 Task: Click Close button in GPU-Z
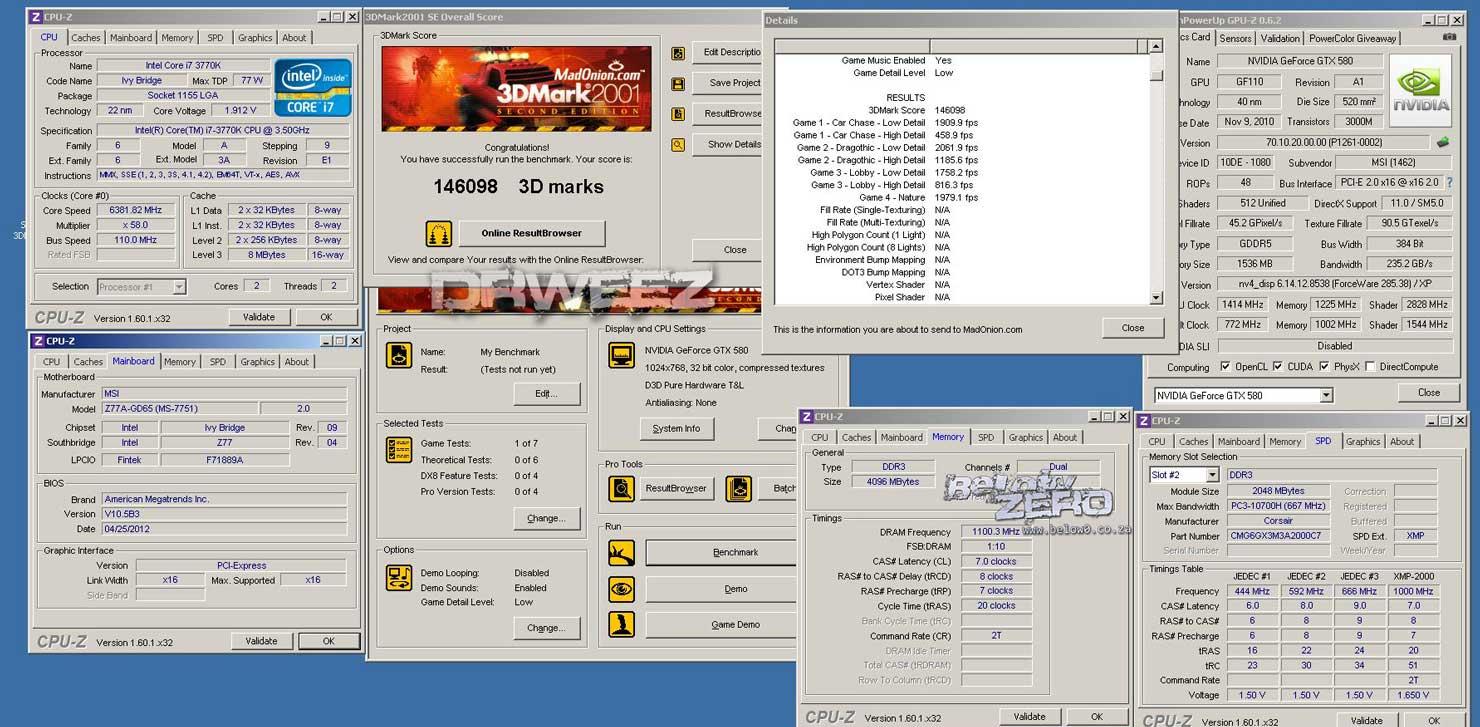click(1429, 393)
